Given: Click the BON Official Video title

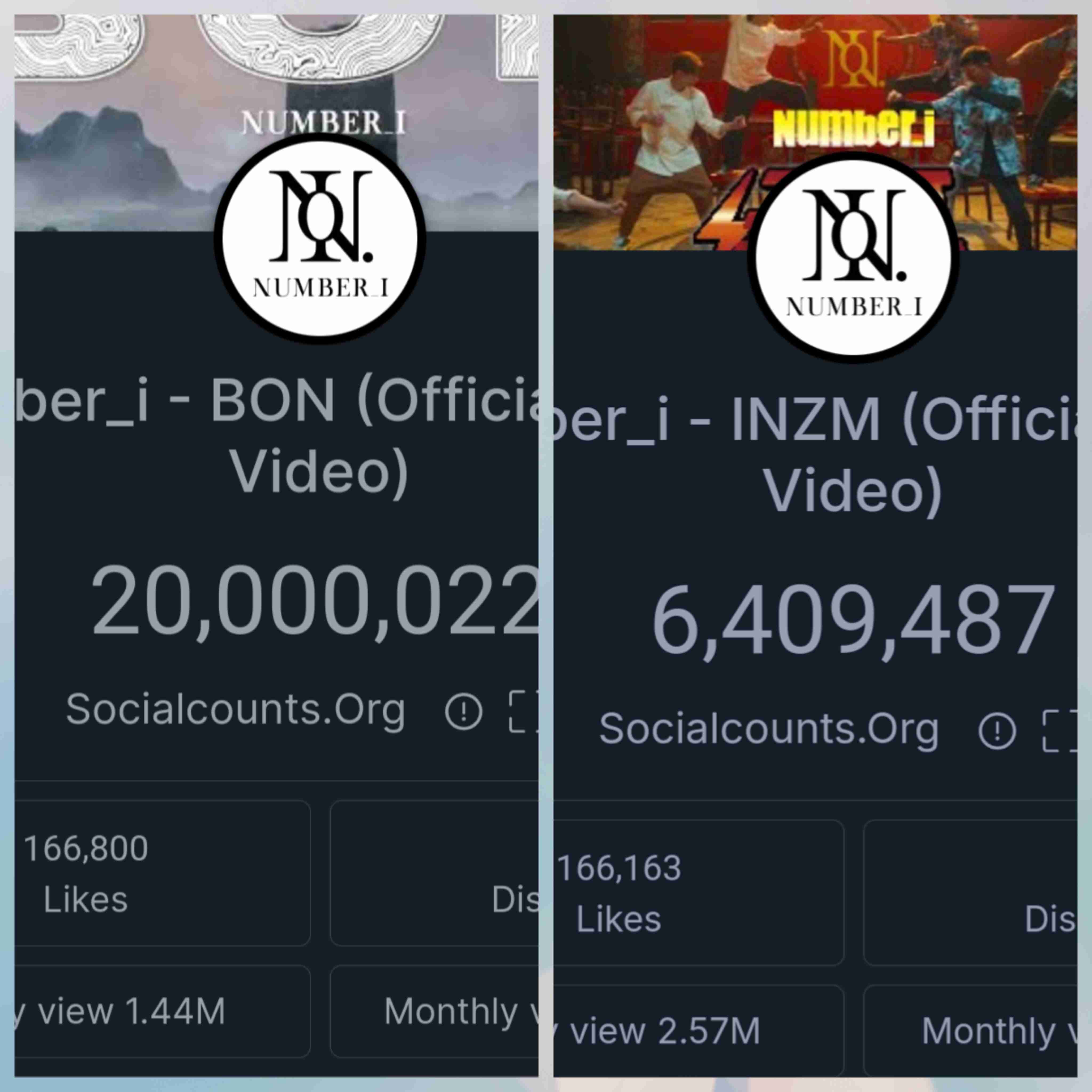Looking at the screenshot, I should click(276, 436).
